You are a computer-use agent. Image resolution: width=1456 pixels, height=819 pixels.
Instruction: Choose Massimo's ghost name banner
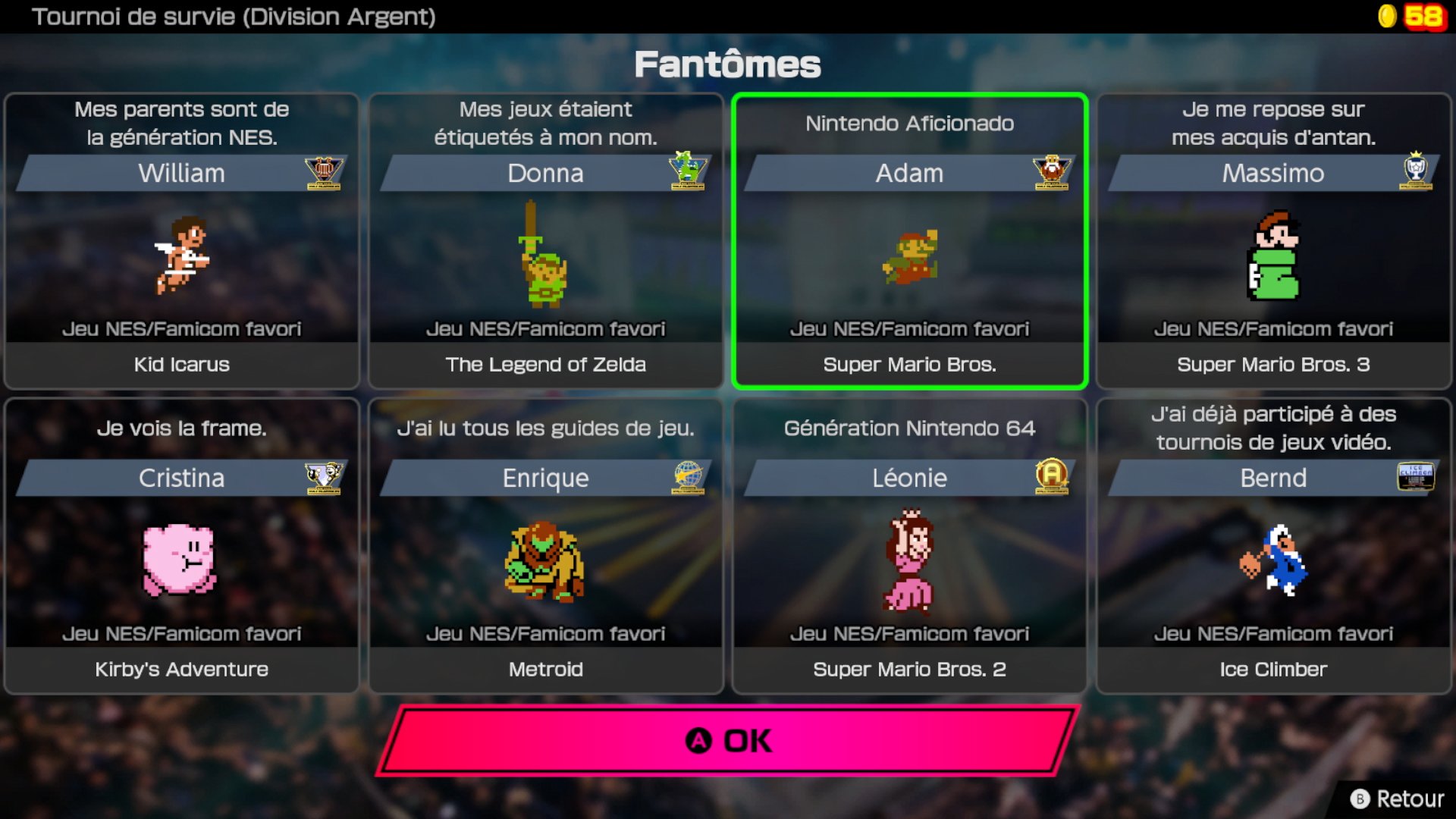[x=1273, y=174]
